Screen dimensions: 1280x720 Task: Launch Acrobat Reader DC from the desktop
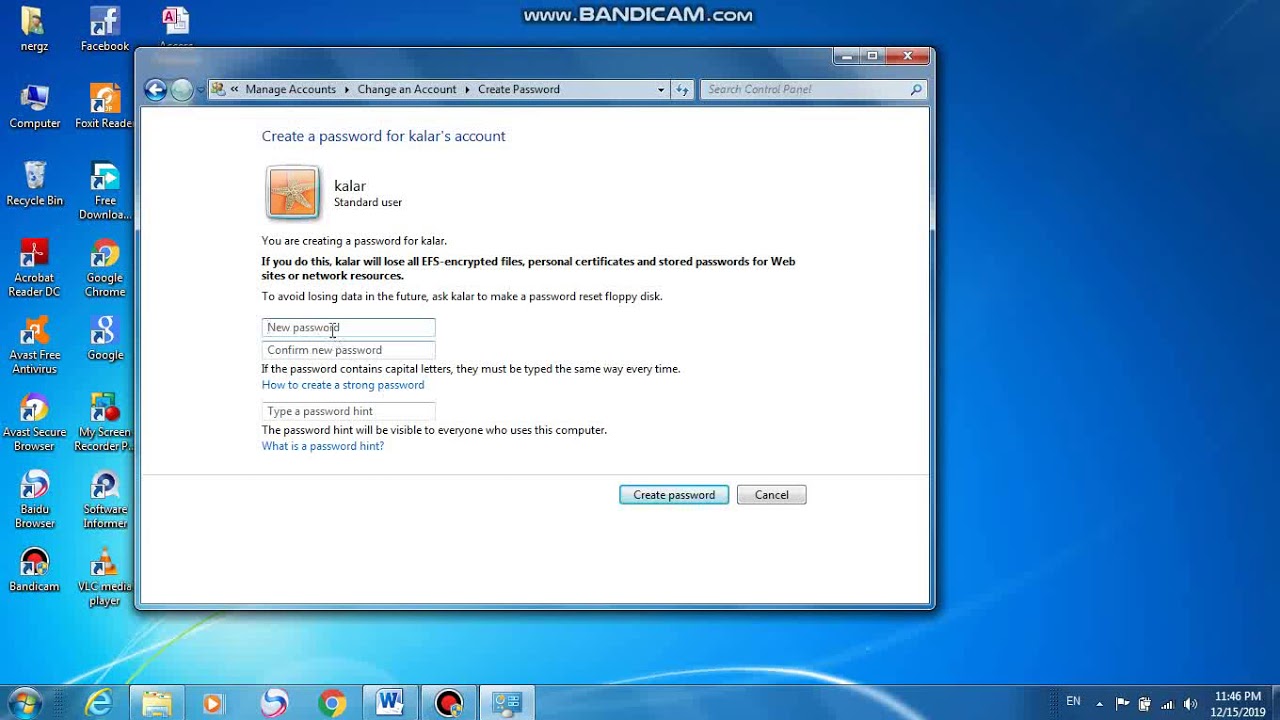tap(34, 268)
